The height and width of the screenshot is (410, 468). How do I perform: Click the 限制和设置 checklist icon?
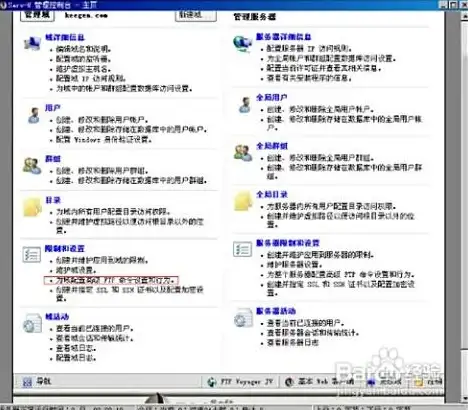click(32, 255)
